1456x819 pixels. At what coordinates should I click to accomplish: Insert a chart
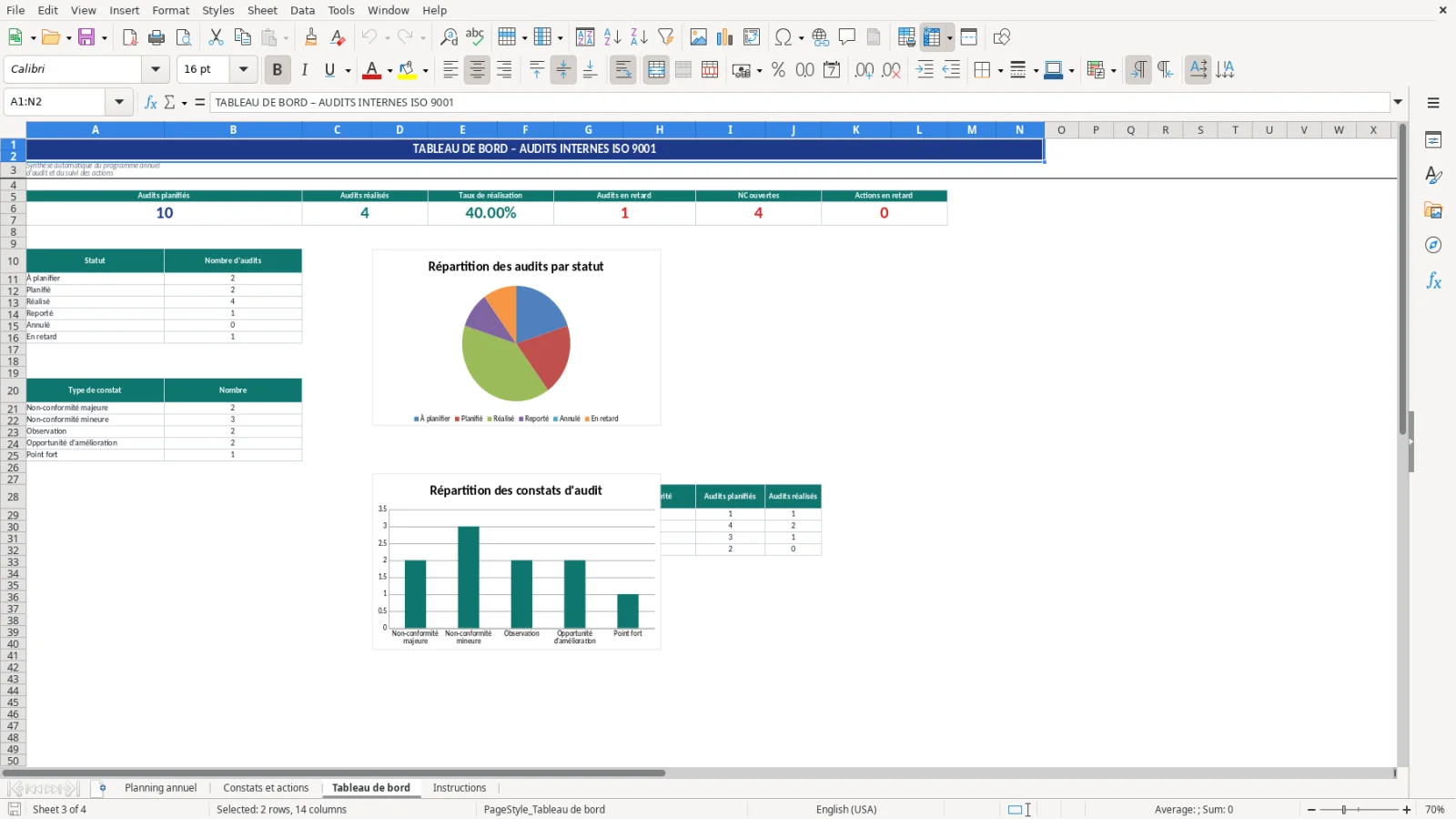724,37
